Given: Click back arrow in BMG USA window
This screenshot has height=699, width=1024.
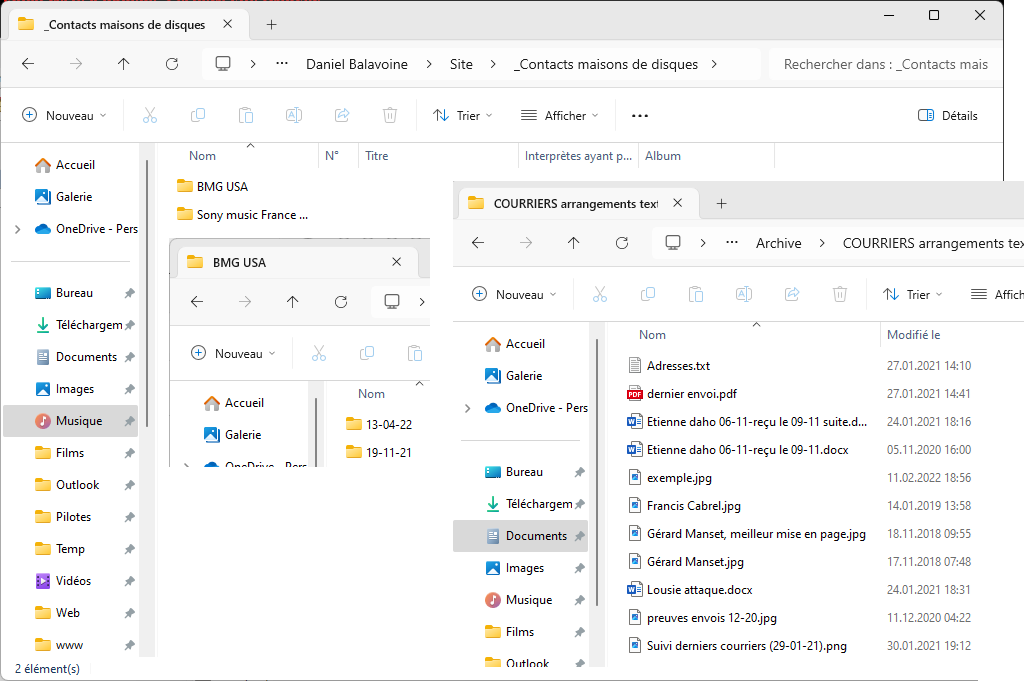Looking at the screenshot, I should (197, 302).
